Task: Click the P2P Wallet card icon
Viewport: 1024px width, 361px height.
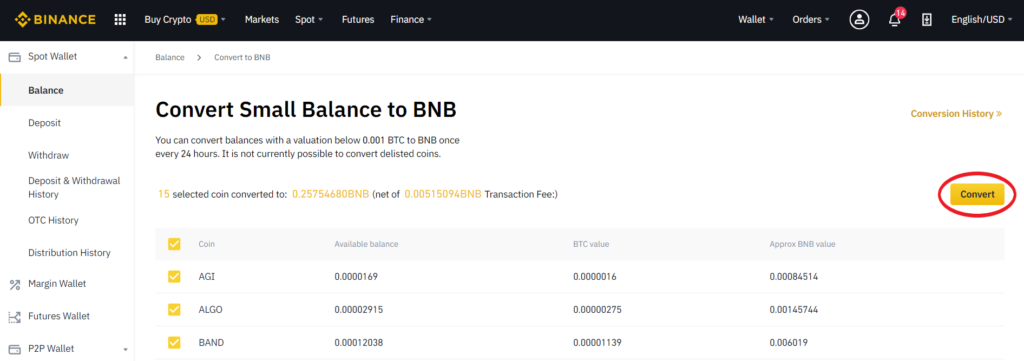Action: tap(14, 349)
